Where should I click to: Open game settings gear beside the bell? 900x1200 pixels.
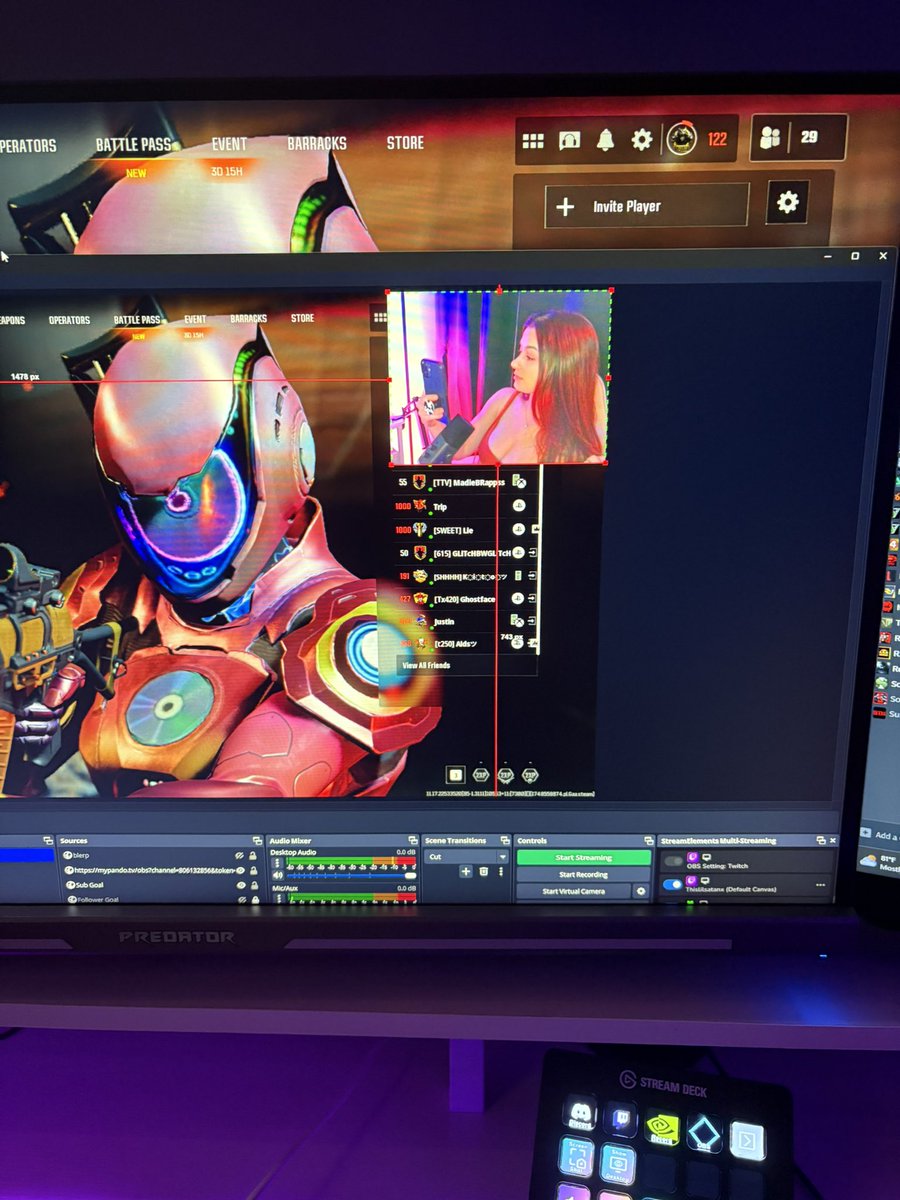[642, 140]
